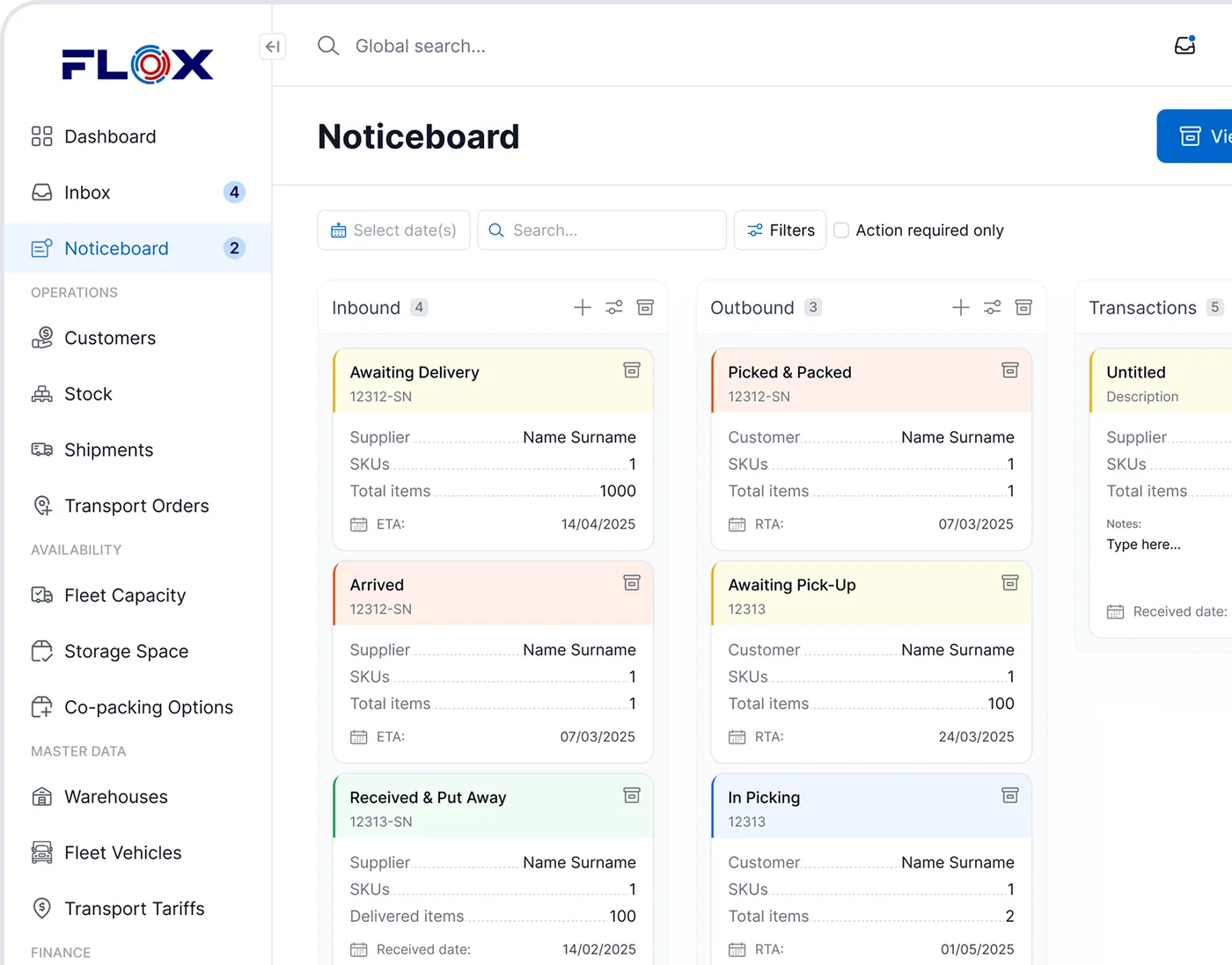Click the archive icon in Inbound header
Screen dimensions: 1232x965
tap(645, 307)
